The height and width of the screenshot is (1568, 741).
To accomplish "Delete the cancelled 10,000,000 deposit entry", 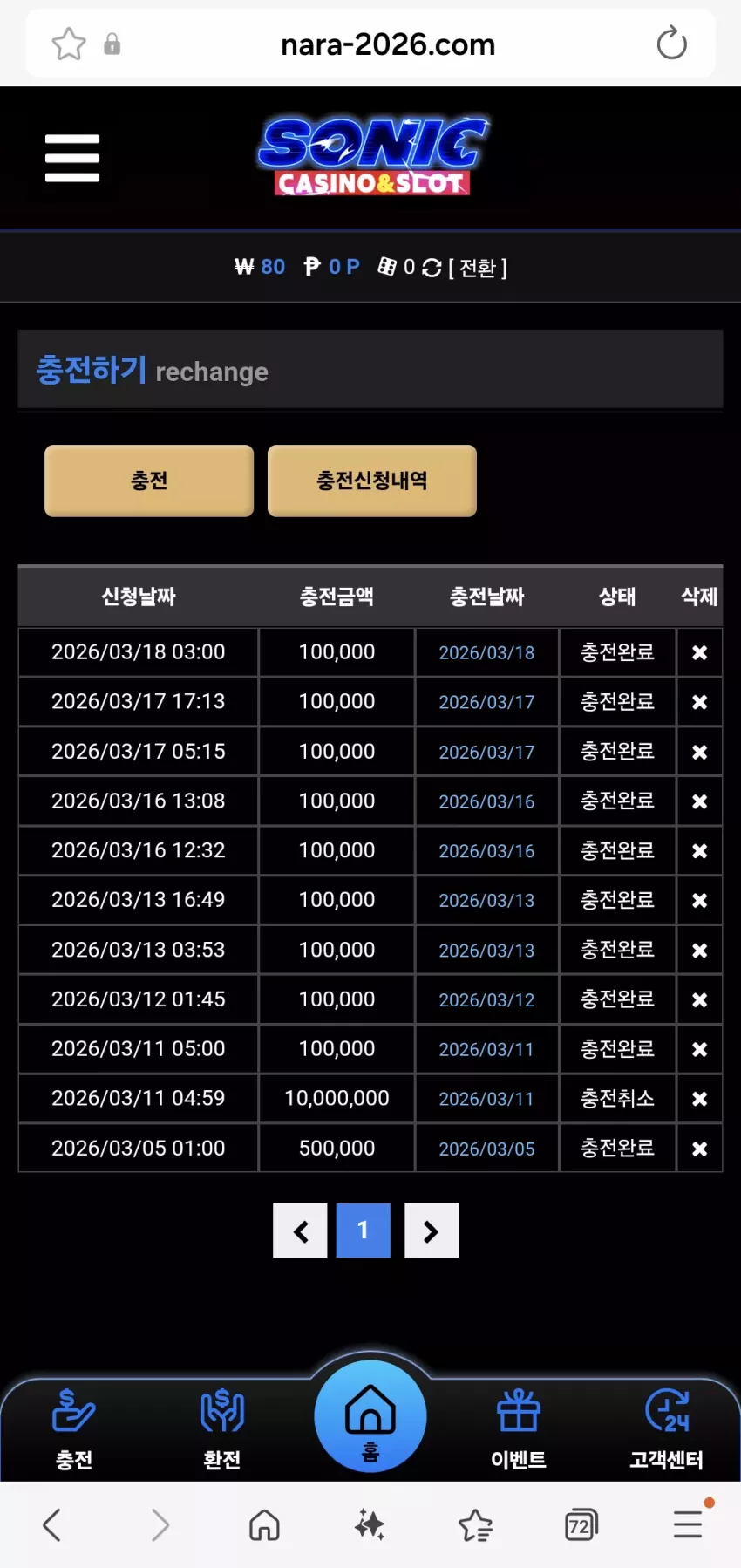I will tap(699, 1099).
